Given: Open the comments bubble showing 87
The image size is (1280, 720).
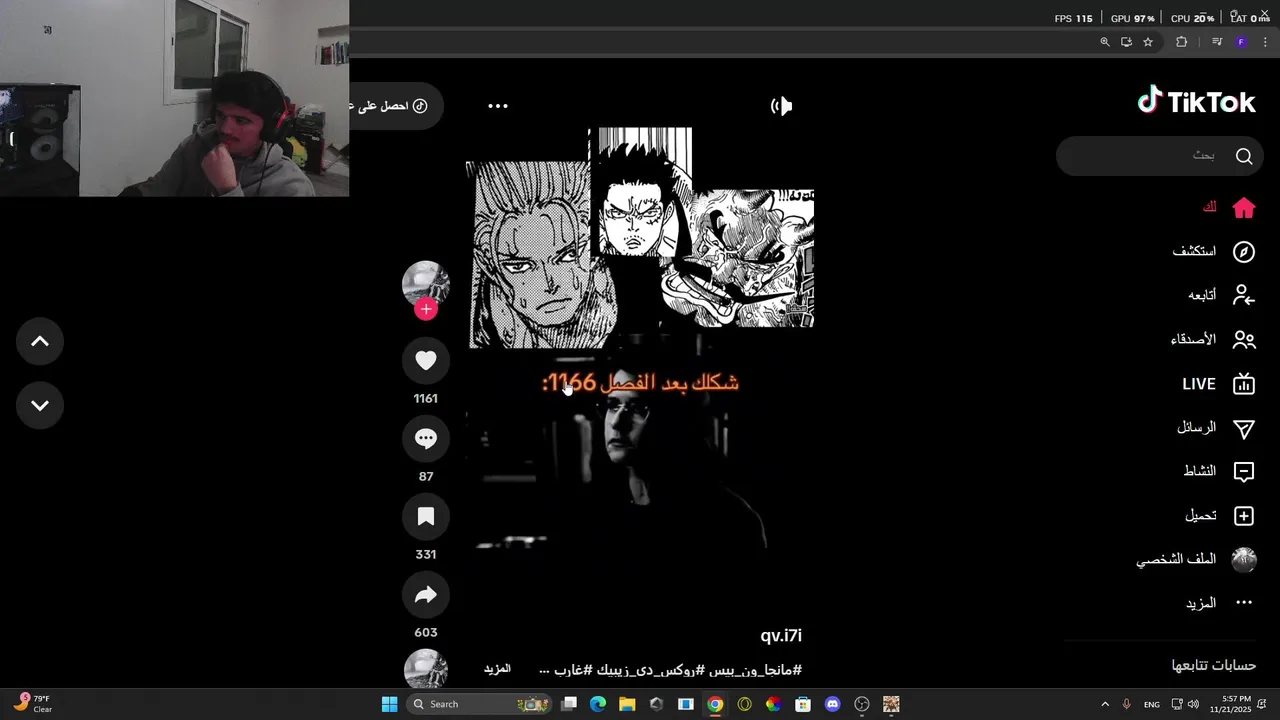Looking at the screenshot, I should tap(426, 438).
